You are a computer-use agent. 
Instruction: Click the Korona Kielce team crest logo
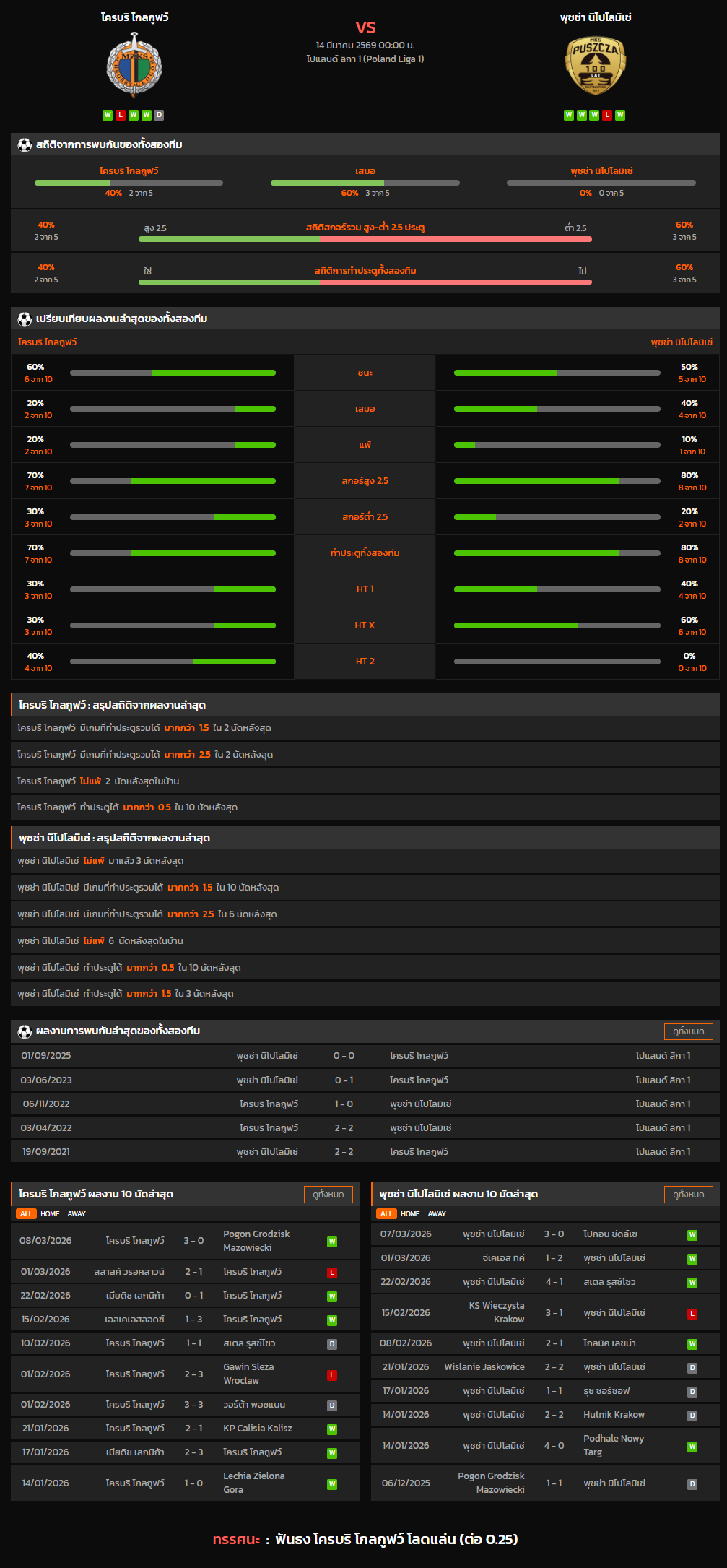(x=134, y=66)
